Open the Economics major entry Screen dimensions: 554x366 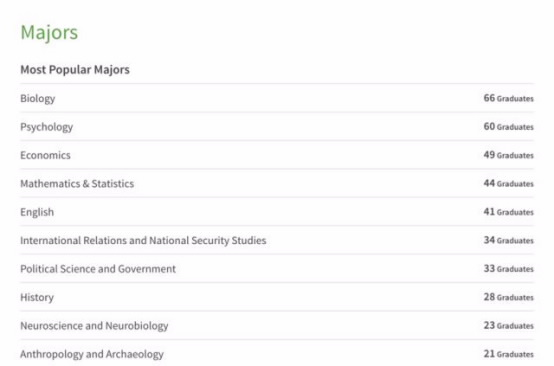(x=45, y=155)
